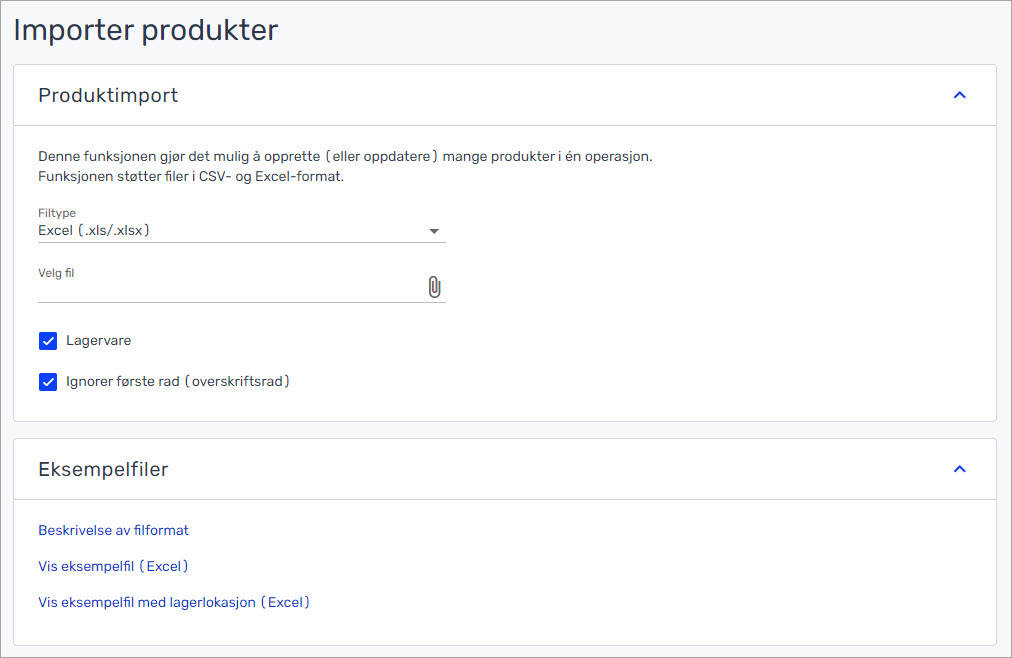
Task: Uncheck the Lagervare checkbox
Action: [48, 341]
